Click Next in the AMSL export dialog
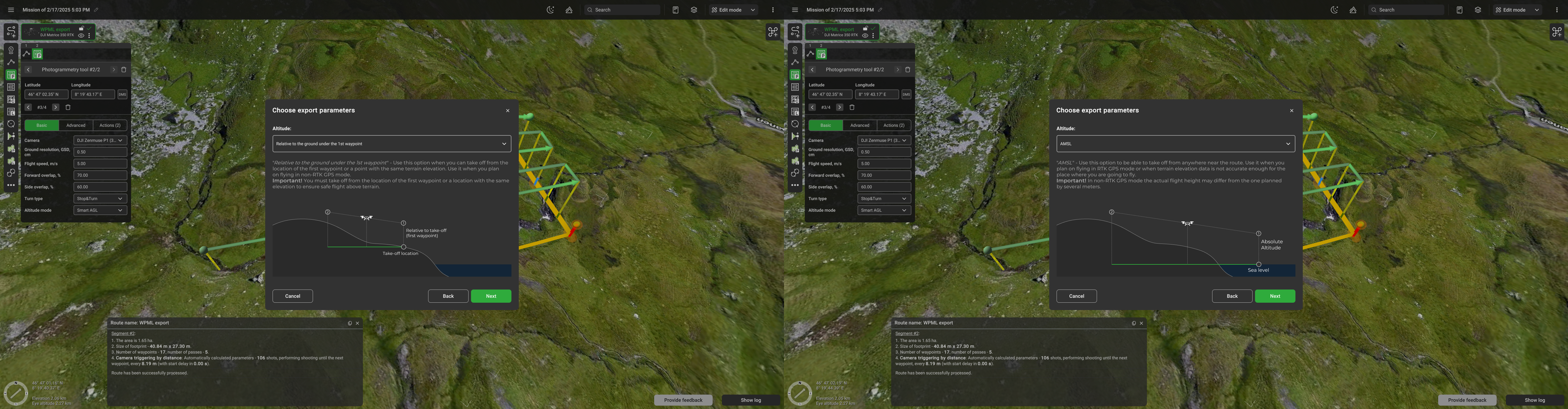Image resolution: width=1568 pixels, height=409 pixels. [1275, 296]
